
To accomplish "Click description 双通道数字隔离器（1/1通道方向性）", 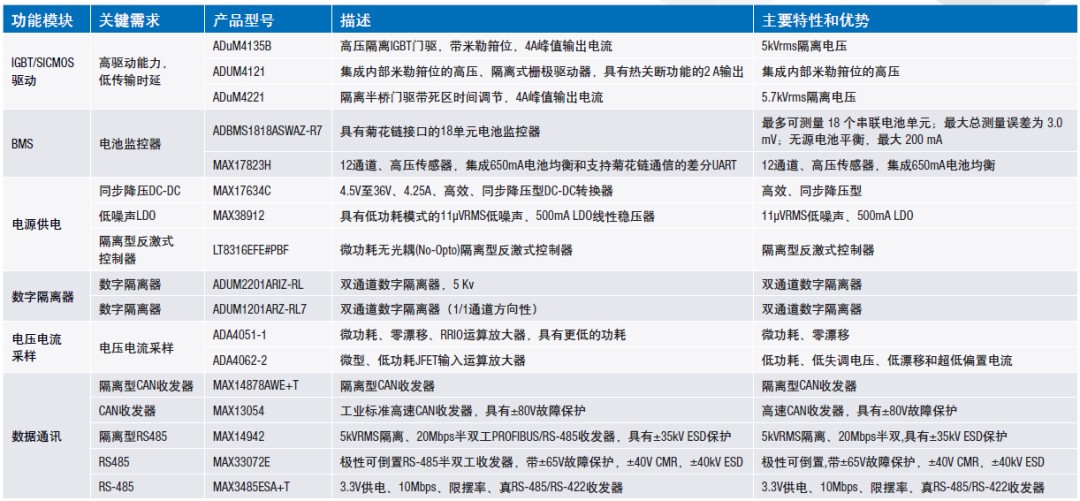I will coord(439,310).
